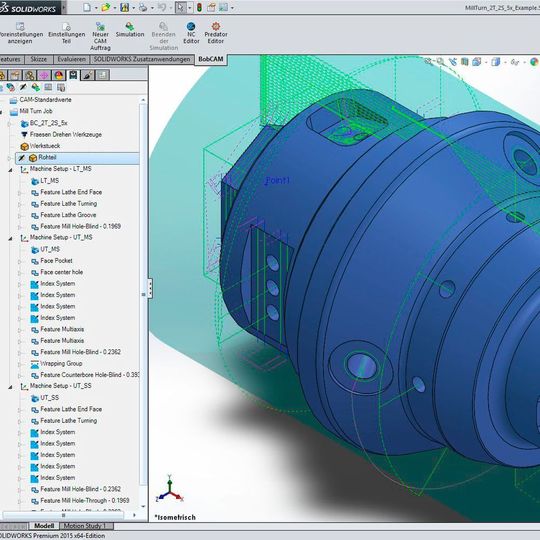
Task: Switch to the Skizze tab
Action: [x=39, y=59]
